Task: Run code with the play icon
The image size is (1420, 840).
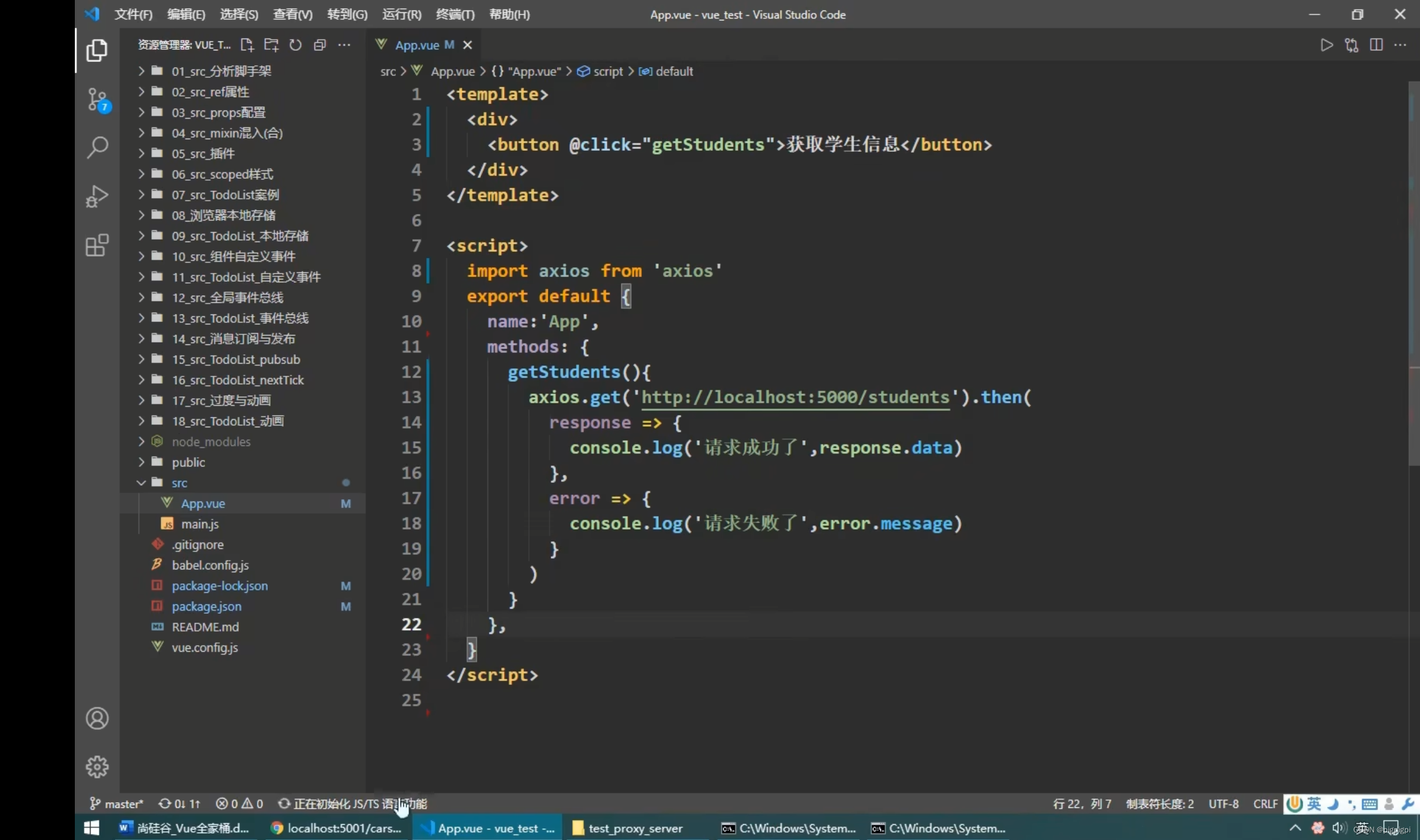Action: pyautogui.click(x=1326, y=45)
